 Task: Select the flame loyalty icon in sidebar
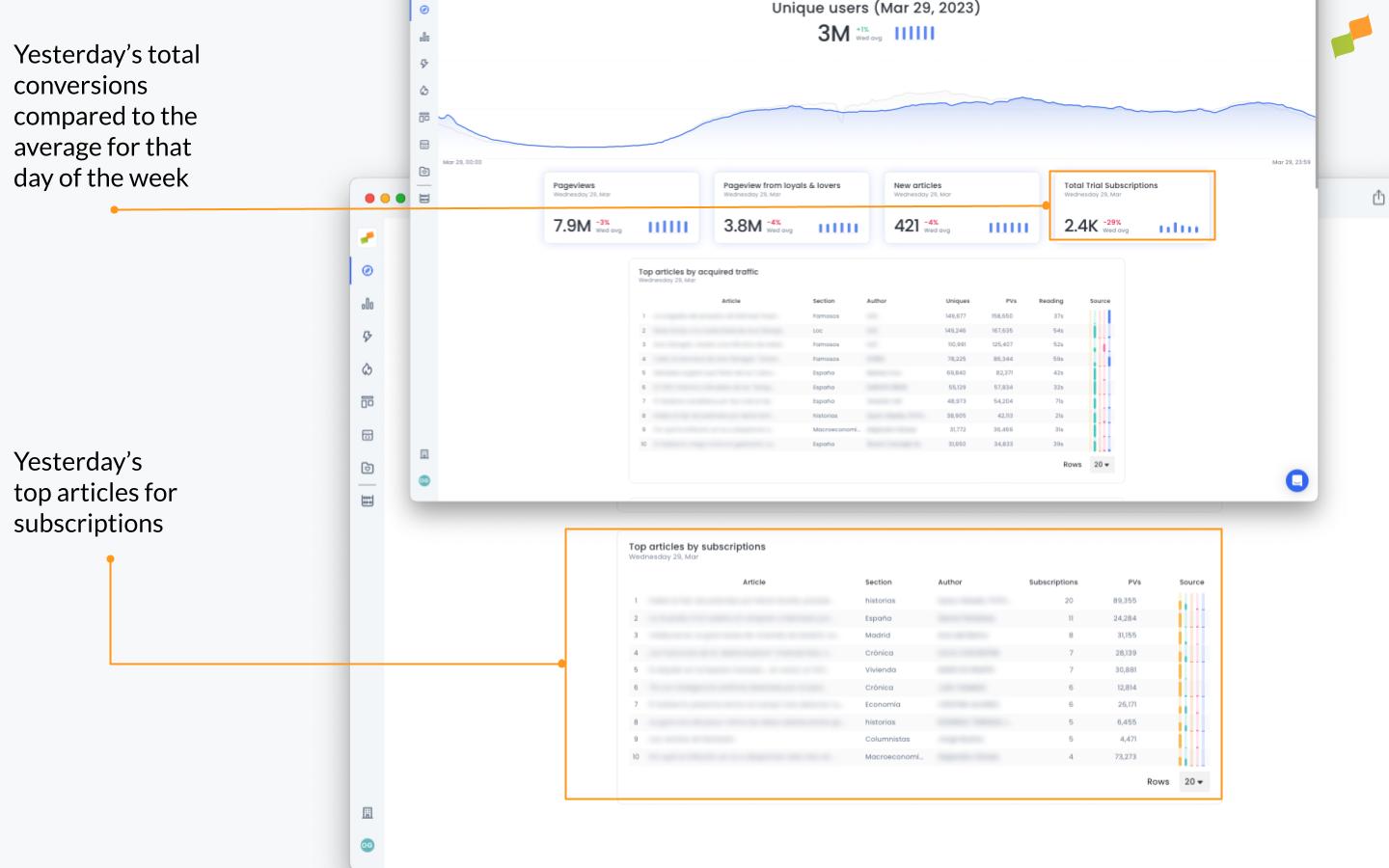click(x=367, y=369)
